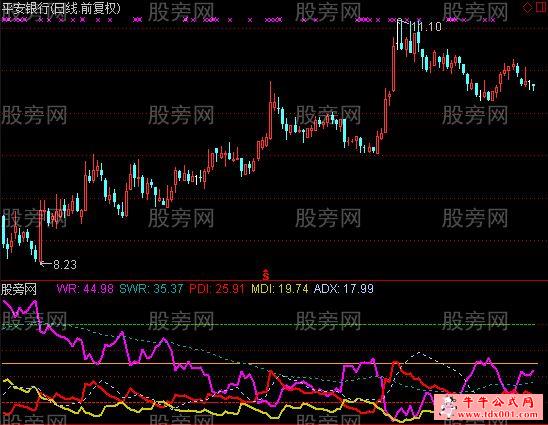Click the red square icon at top right

[541, 7]
